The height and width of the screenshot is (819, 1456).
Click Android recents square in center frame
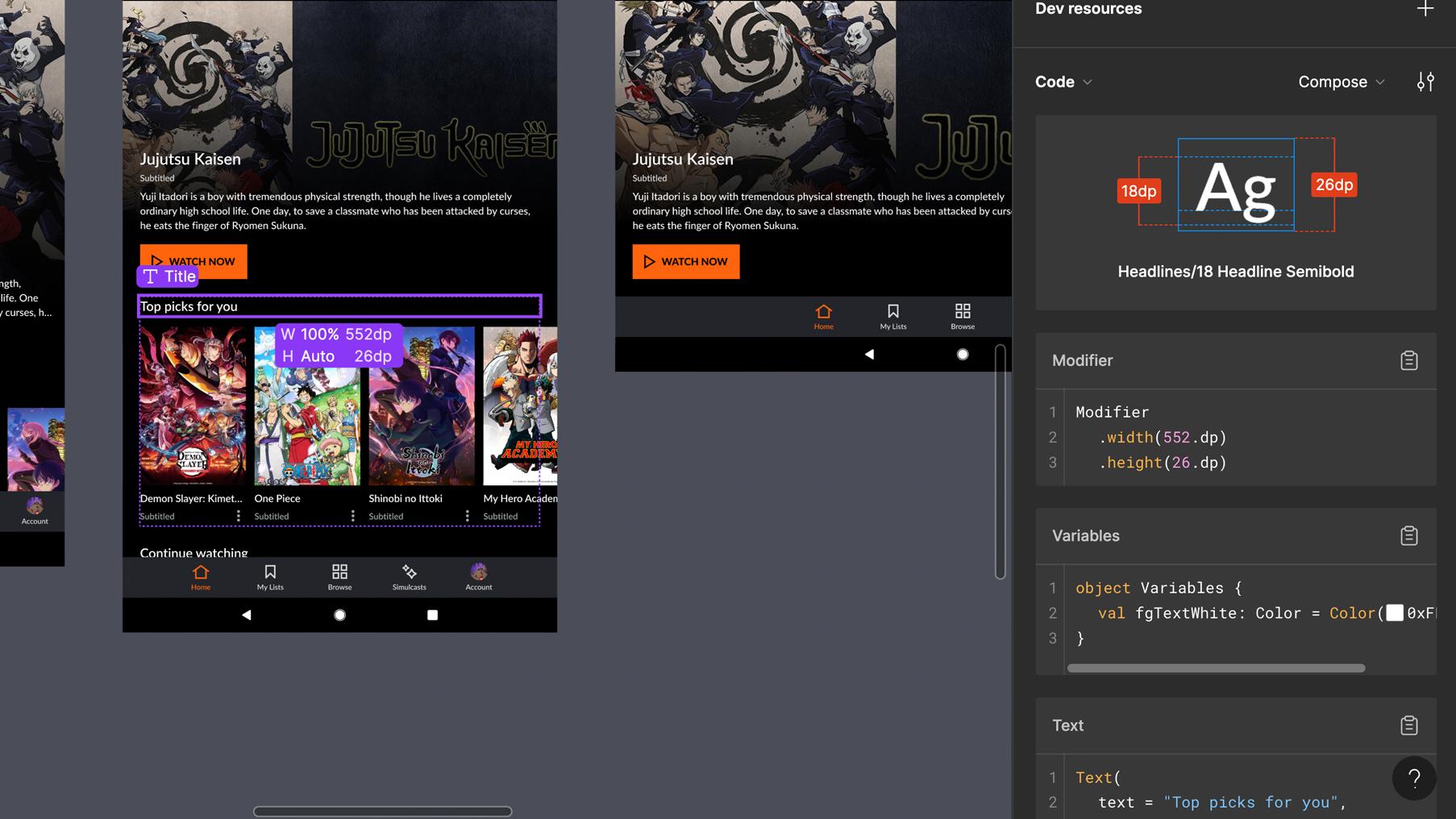(x=432, y=615)
